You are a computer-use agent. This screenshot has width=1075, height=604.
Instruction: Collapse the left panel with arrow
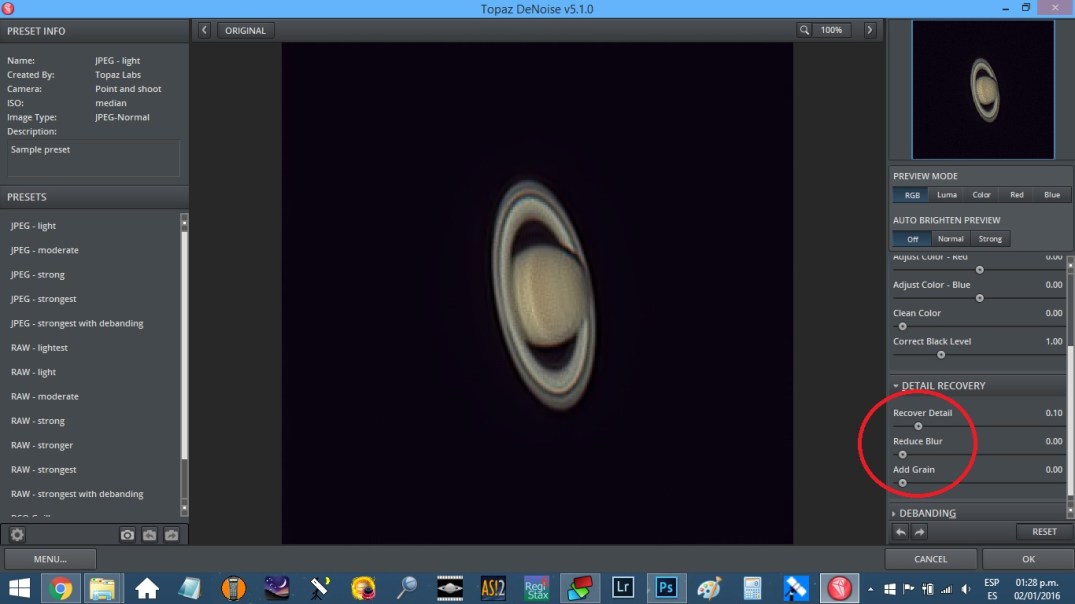(x=204, y=30)
